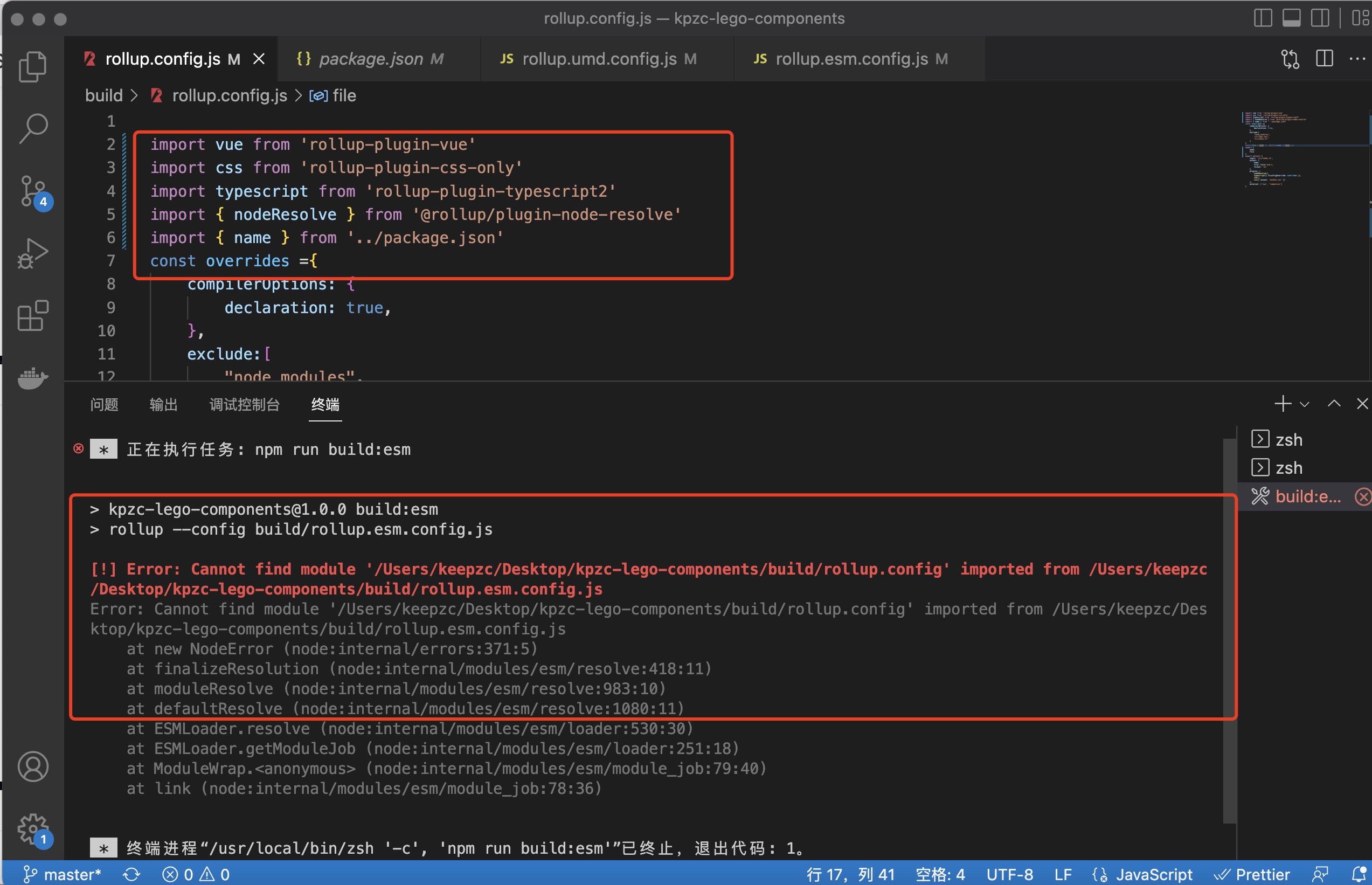Screen dimensions: 1372x885
Task: Open the Explorer view in activity bar
Action: tap(33, 66)
